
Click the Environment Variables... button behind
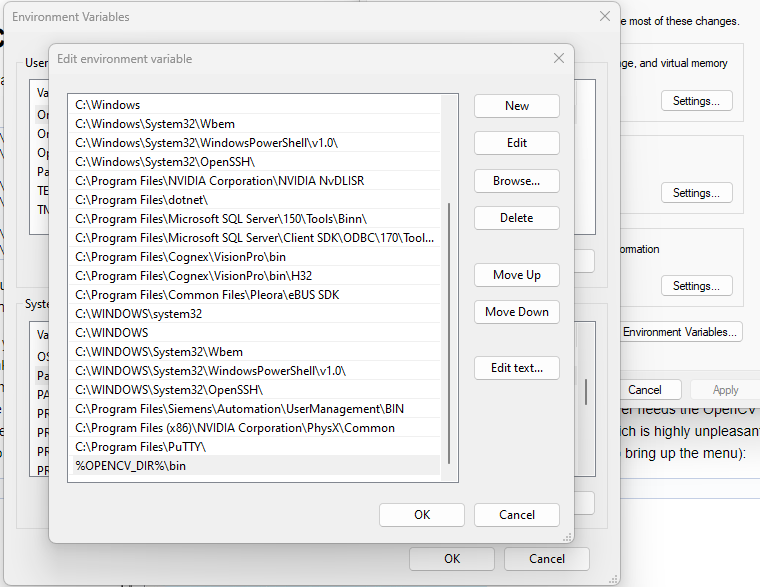click(680, 332)
